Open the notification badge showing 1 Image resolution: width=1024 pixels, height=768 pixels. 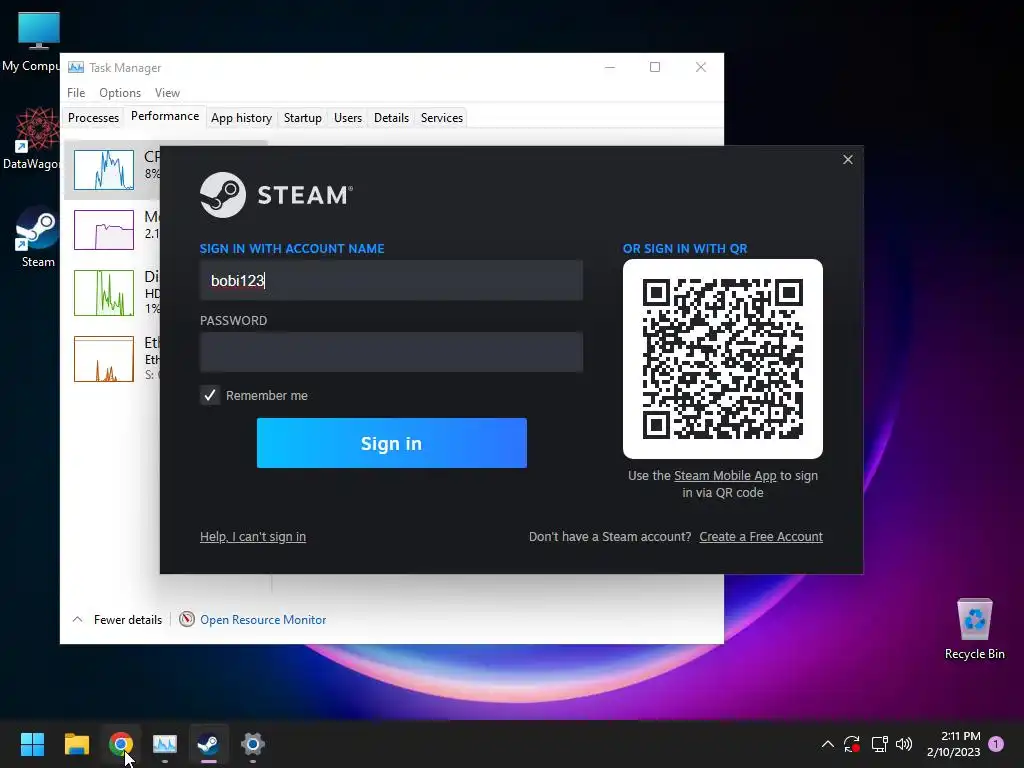(x=996, y=743)
